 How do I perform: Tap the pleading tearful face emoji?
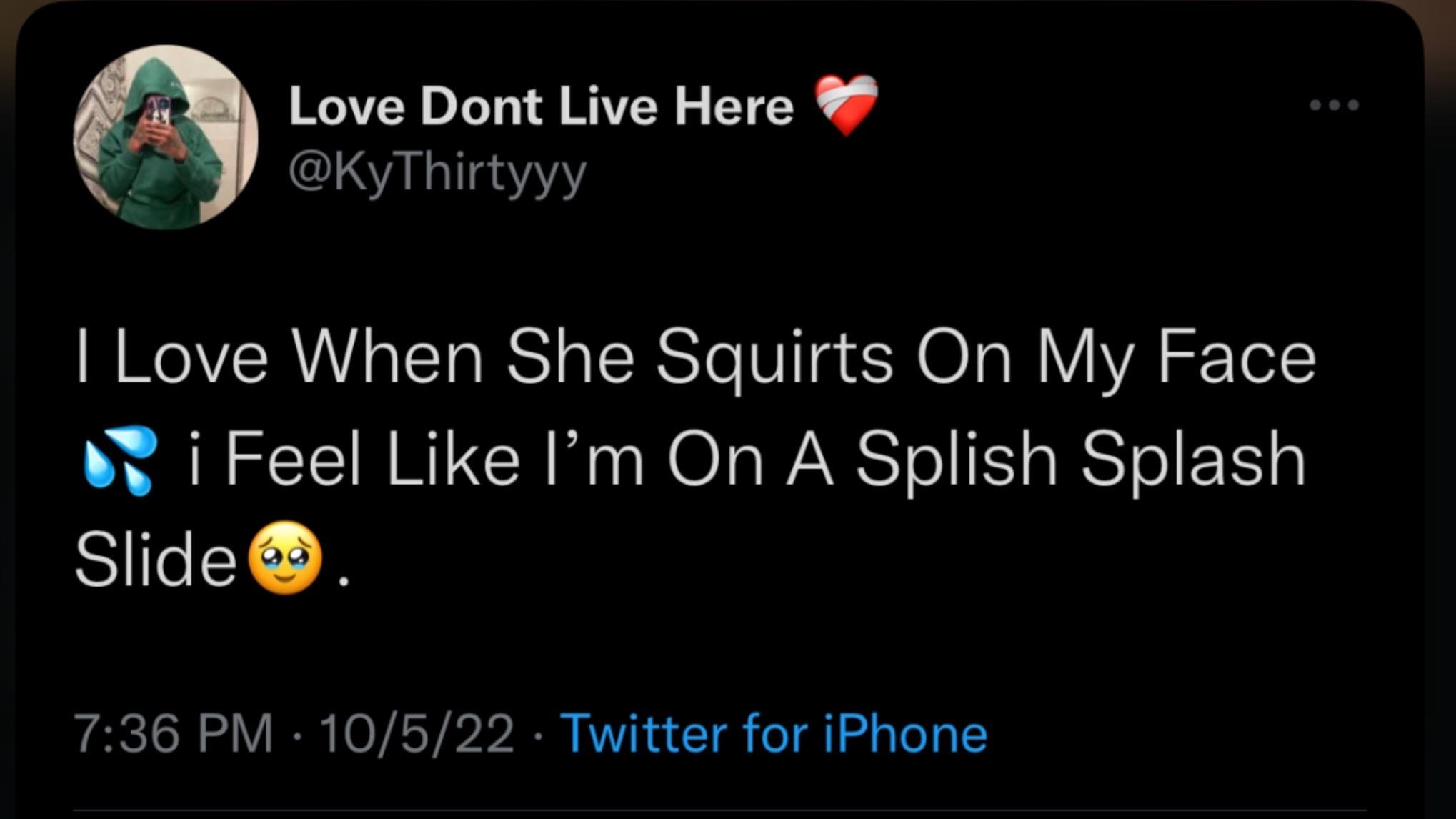click(x=285, y=558)
